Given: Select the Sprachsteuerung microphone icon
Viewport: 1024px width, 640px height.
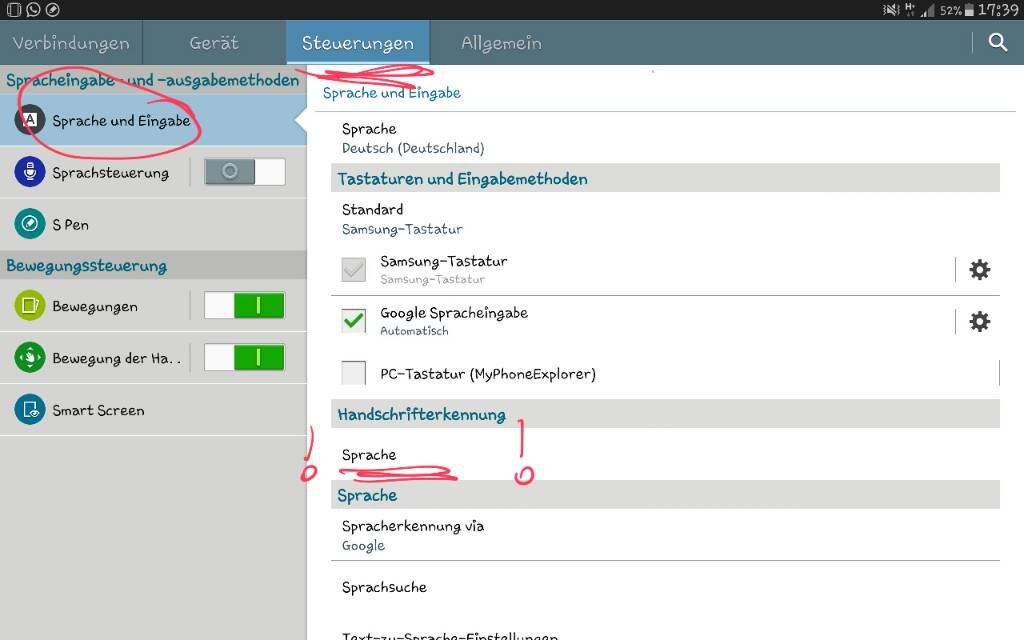Looking at the screenshot, I should 30,172.
